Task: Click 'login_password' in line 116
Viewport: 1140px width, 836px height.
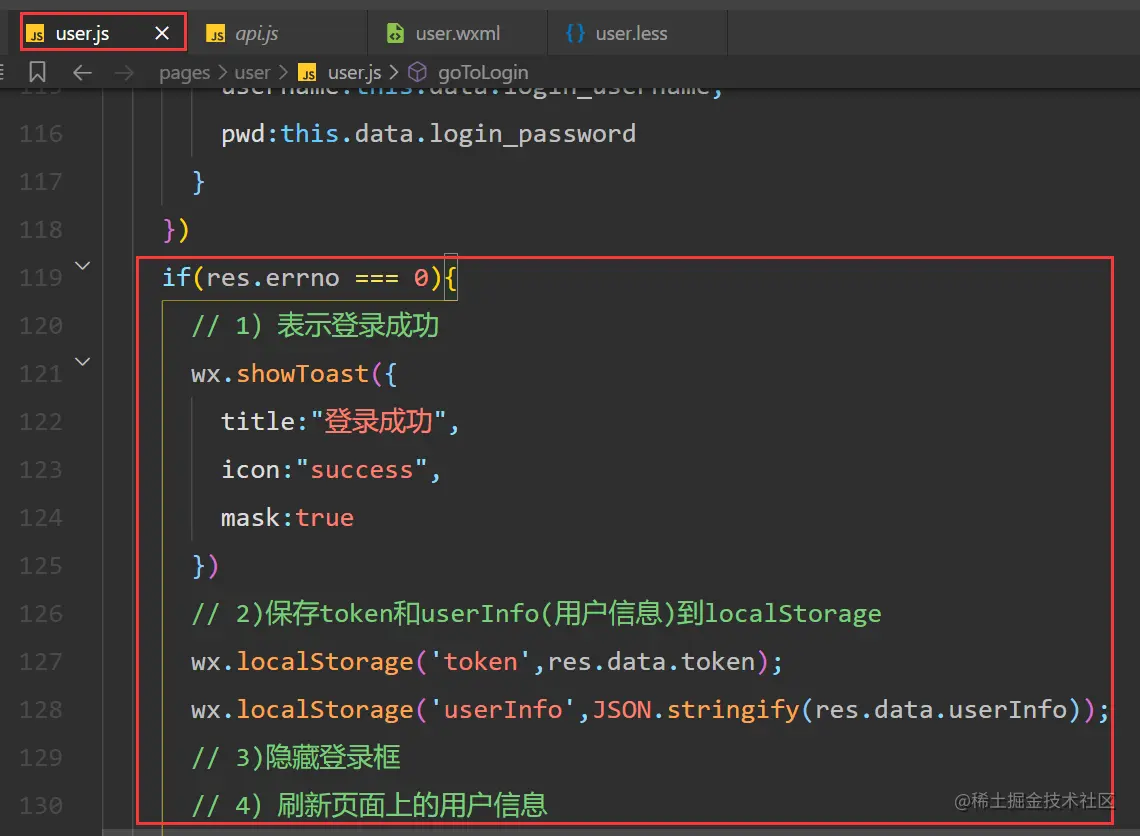Action: click(532, 134)
